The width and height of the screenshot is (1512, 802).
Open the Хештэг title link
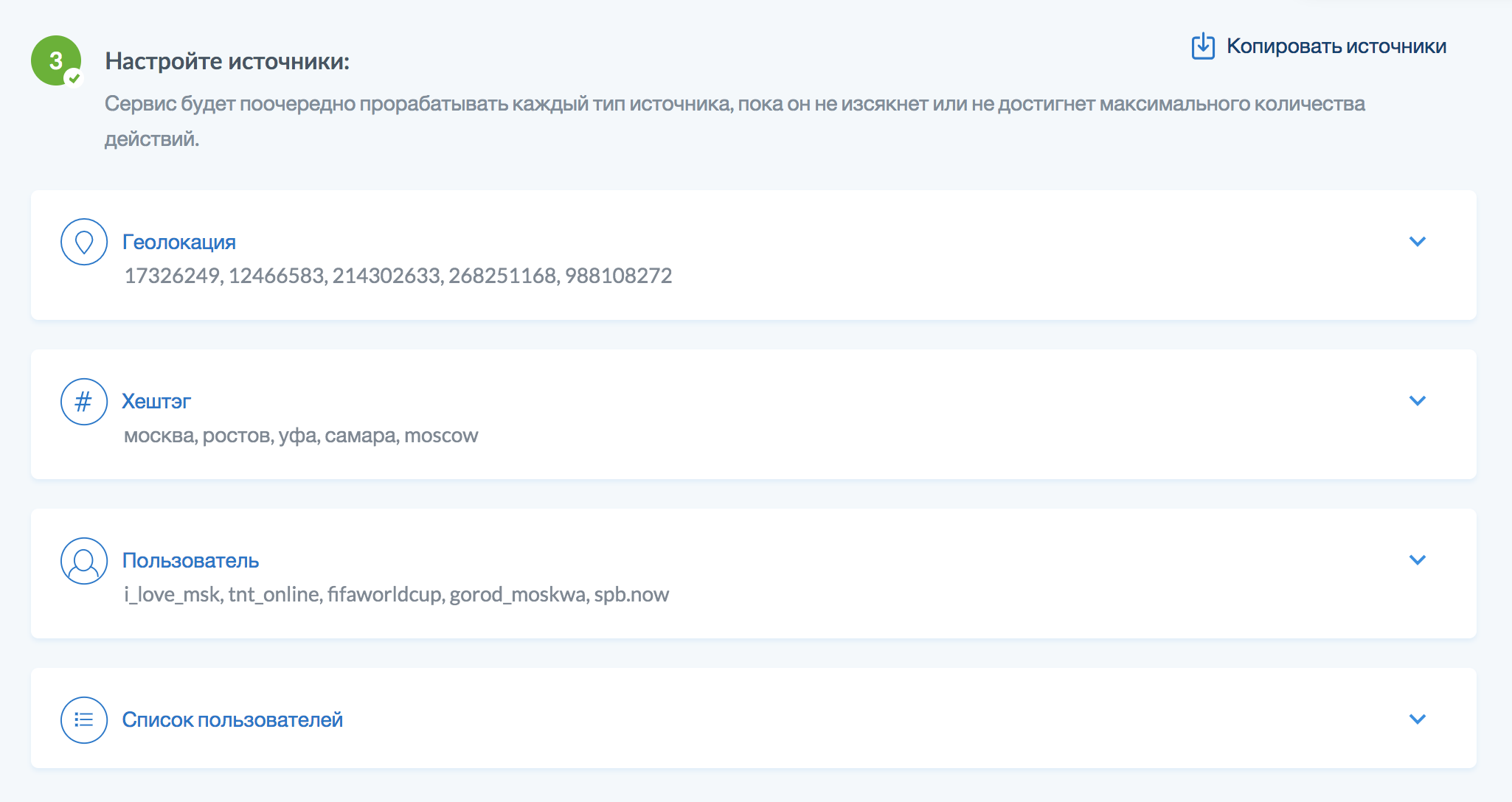156,401
